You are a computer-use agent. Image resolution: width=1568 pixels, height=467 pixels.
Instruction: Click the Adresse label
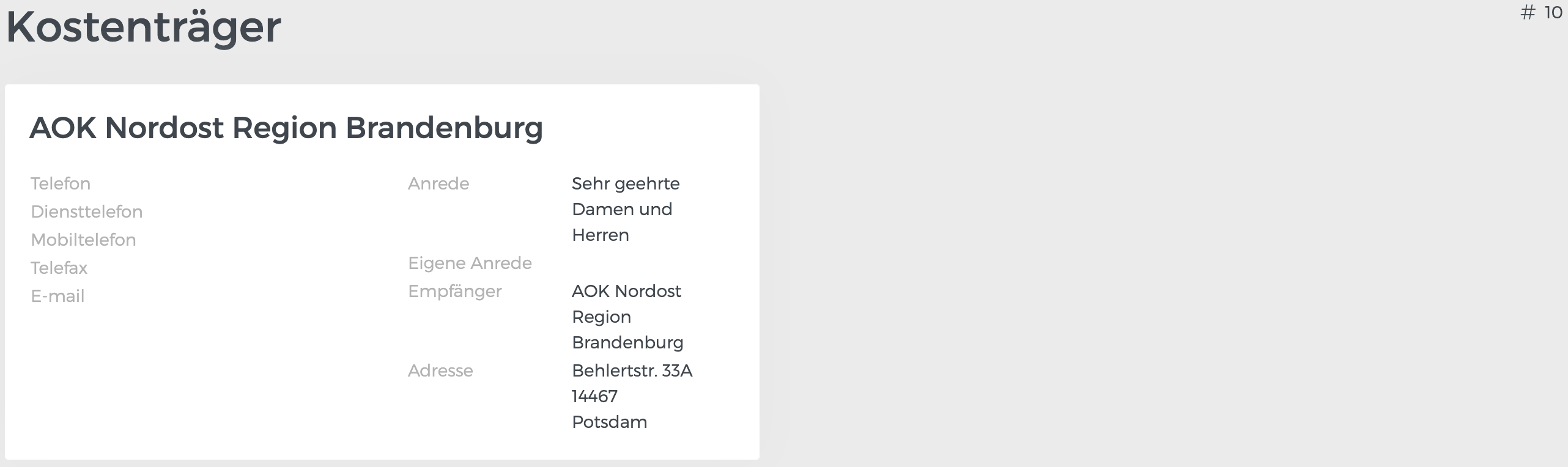click(x=440, y=370)
